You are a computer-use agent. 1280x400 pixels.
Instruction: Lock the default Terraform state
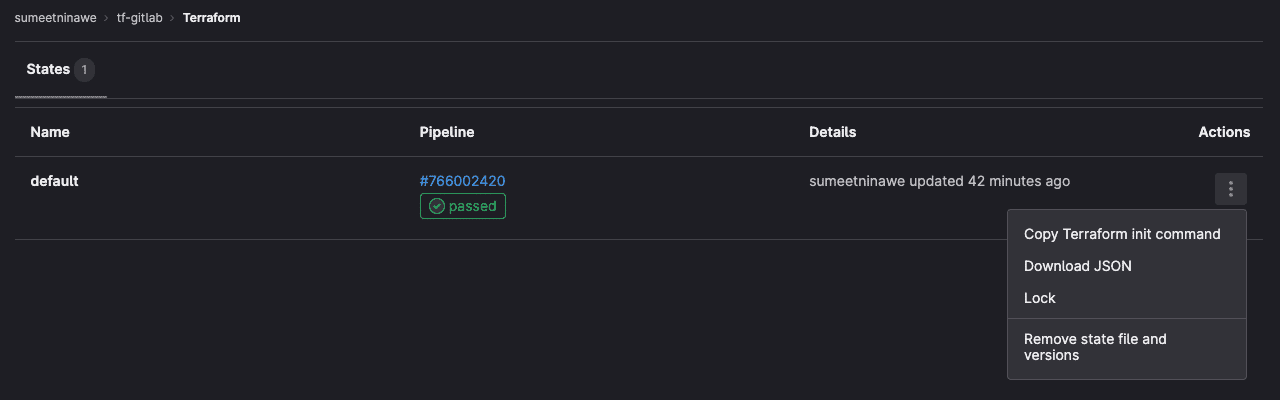(1040, 298)
